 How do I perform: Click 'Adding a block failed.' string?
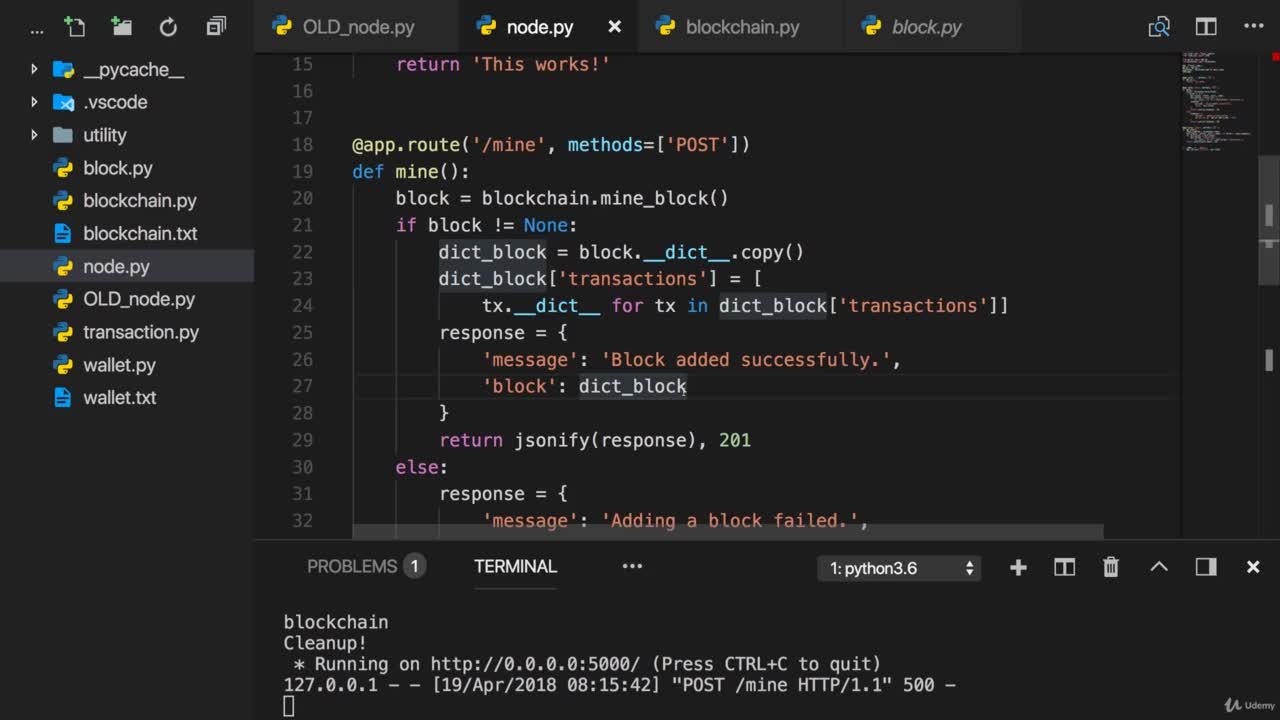[731, 520]
